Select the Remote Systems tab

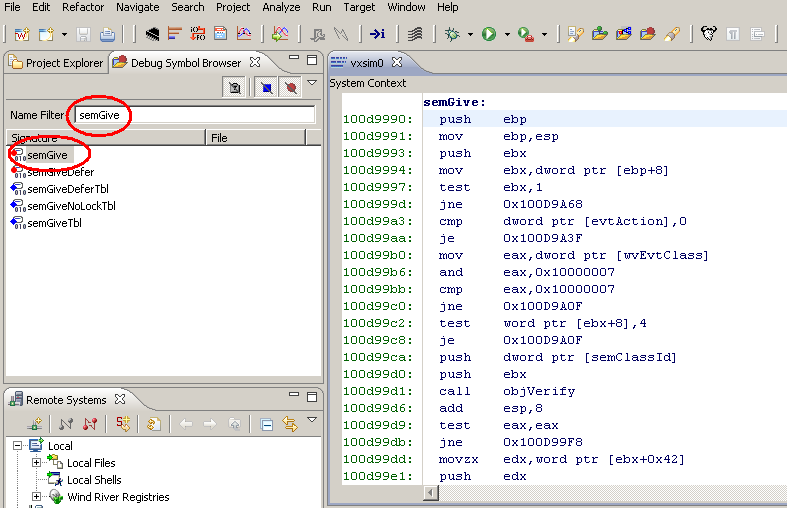click(66, 400)
